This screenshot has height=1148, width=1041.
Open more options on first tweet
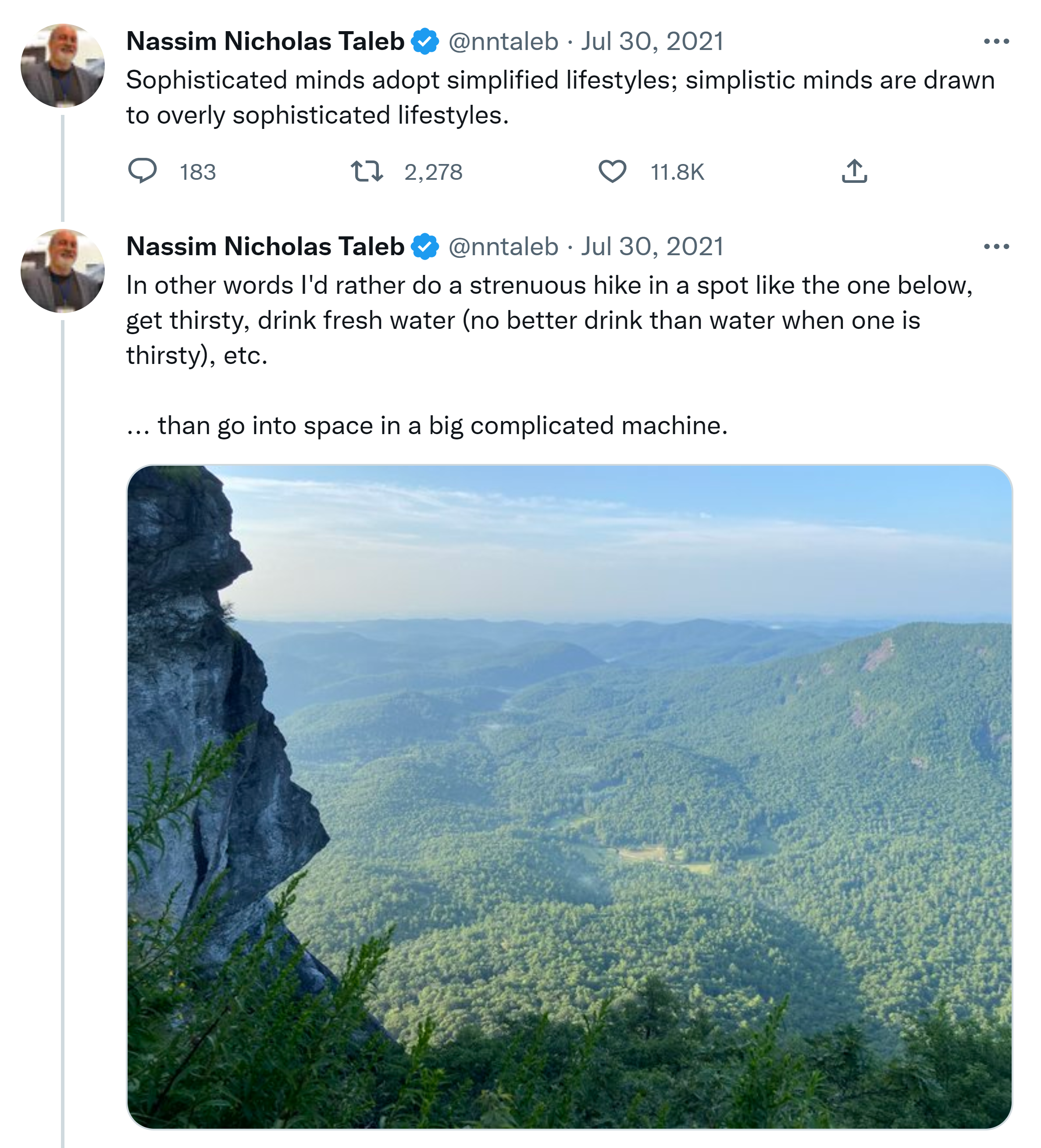click(x=996, y=42)
